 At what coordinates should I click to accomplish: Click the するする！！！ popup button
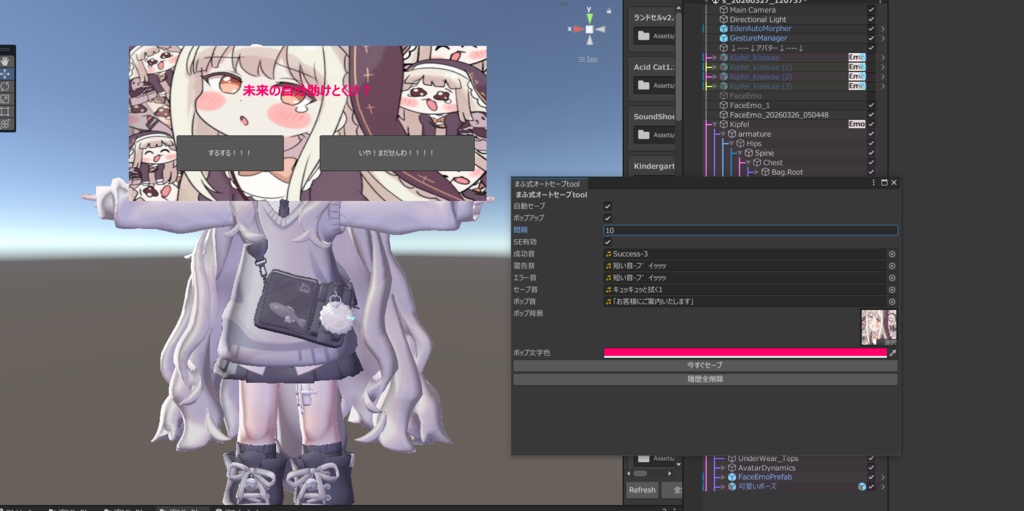230,153
